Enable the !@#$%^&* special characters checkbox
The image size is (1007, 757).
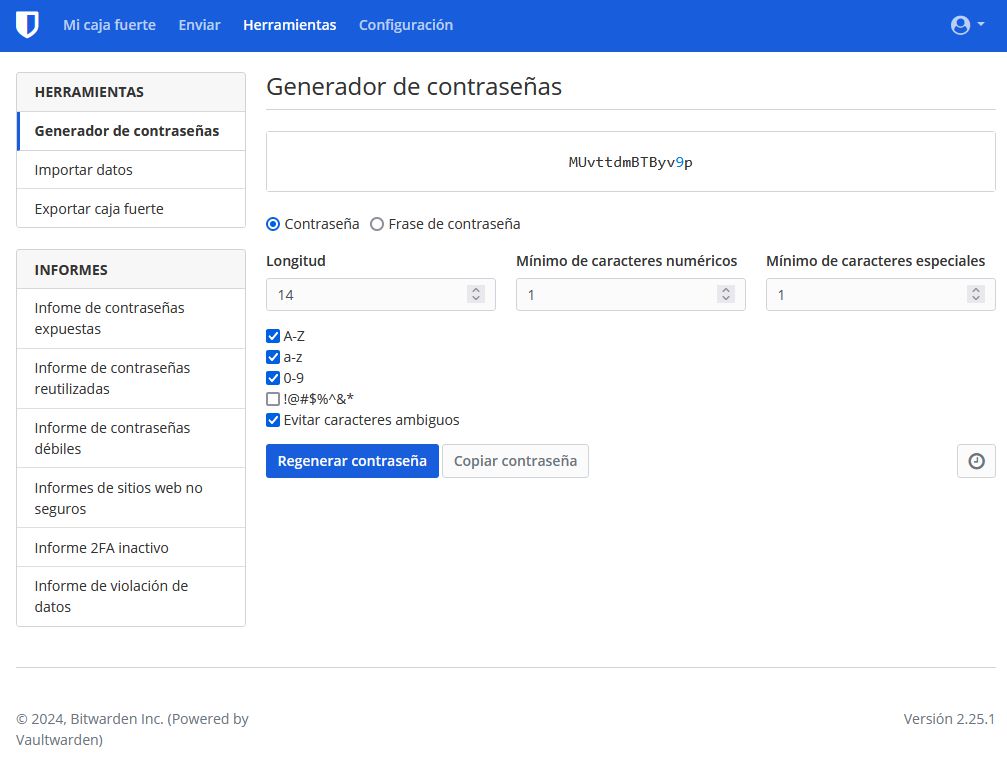tap(273, 399)
